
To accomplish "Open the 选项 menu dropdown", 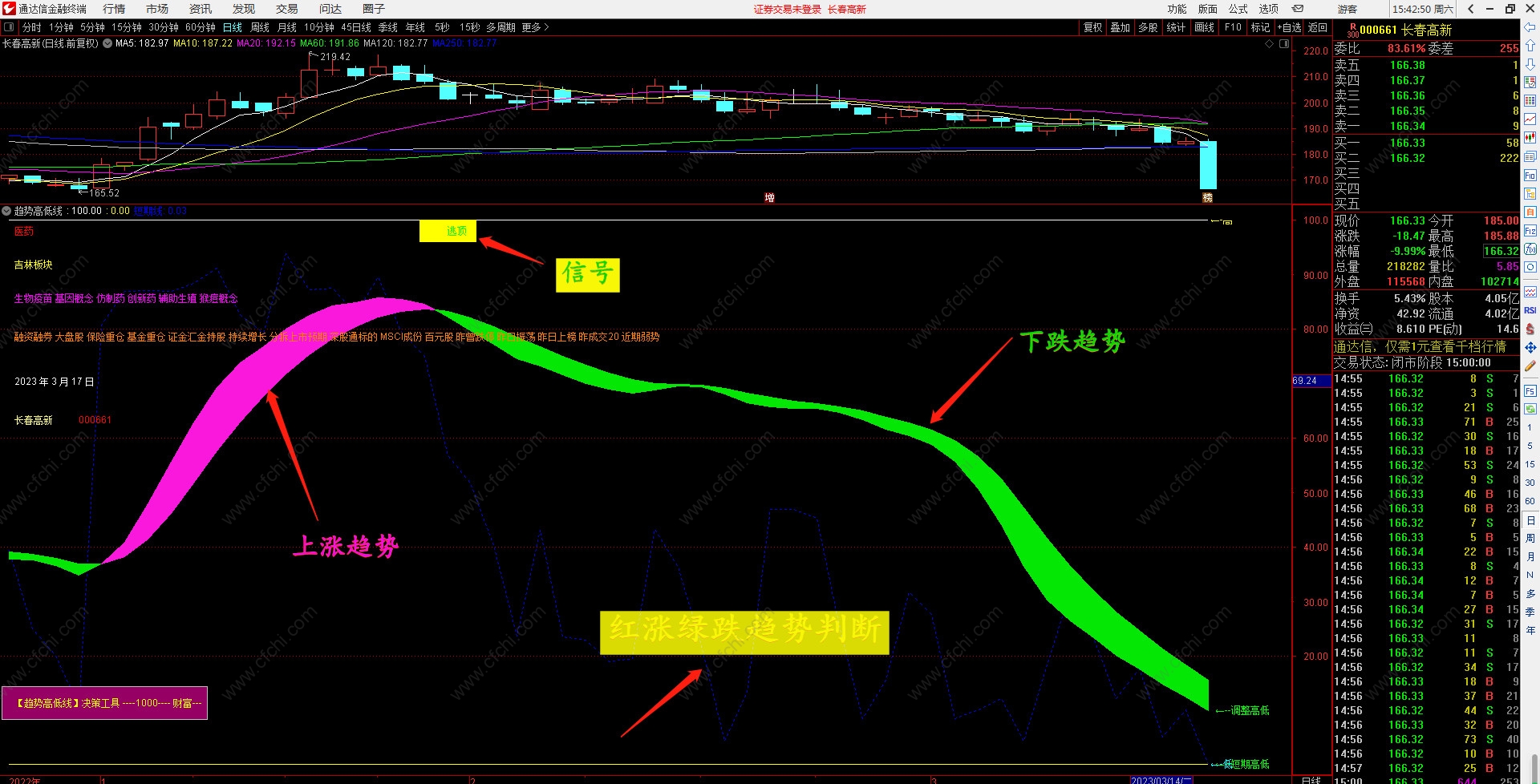I will click(x=1269, y=9).
